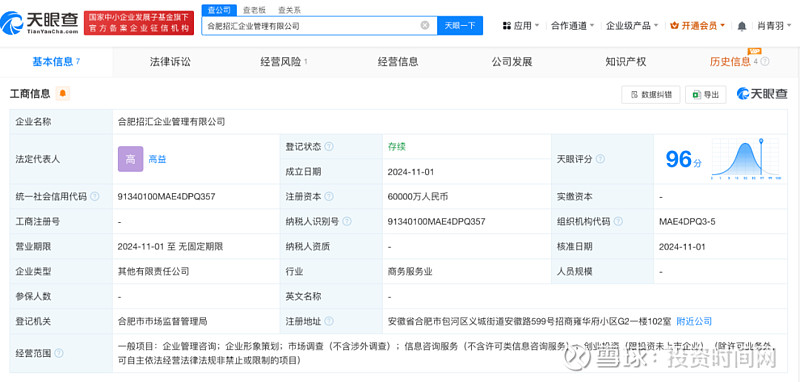Click help icon next to 组织机构代码
The width and height of the screenshot is (800, 382).
coord(618,221)
